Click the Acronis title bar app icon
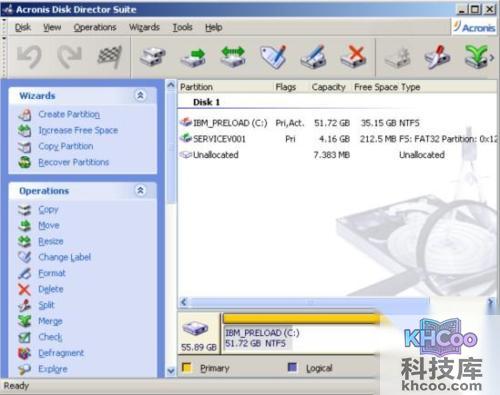 coord(7,10)
